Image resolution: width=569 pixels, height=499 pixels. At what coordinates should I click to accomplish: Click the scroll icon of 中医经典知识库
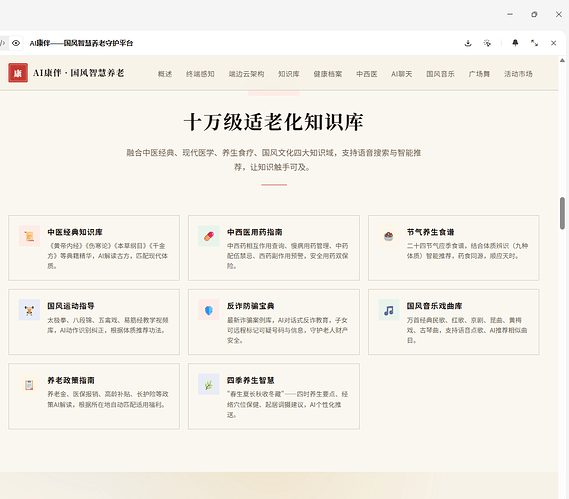pos(29,236)
